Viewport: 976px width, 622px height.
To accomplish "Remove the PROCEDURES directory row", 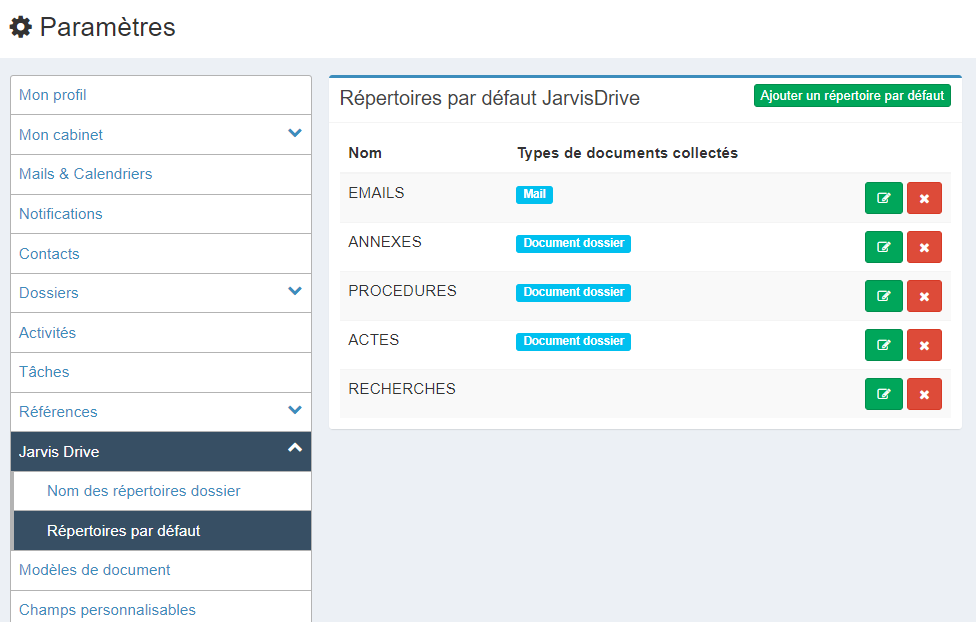I will click(x=924, y=296).
